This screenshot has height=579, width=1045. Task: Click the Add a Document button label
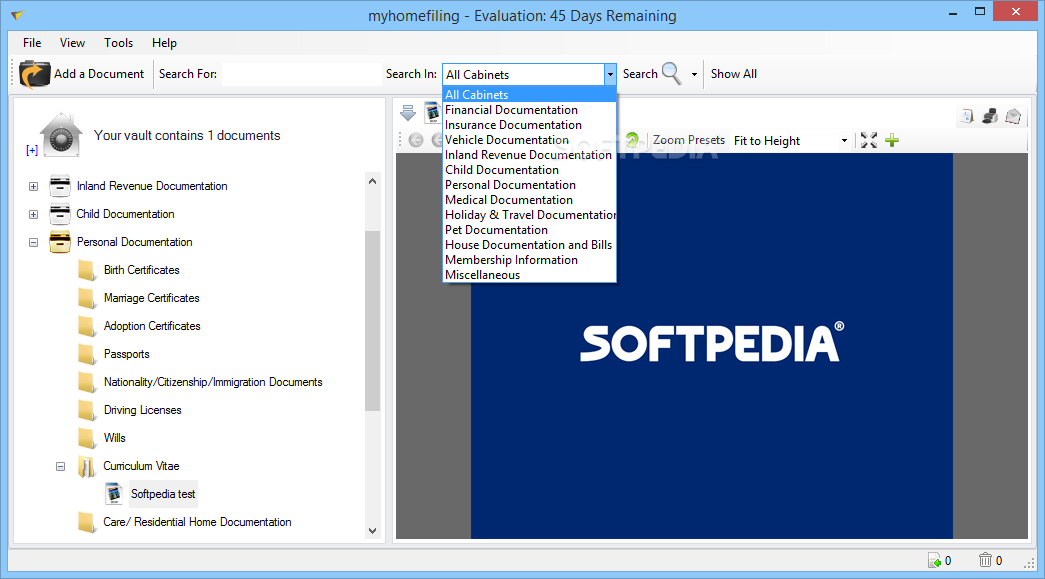(x=99, y=74)
